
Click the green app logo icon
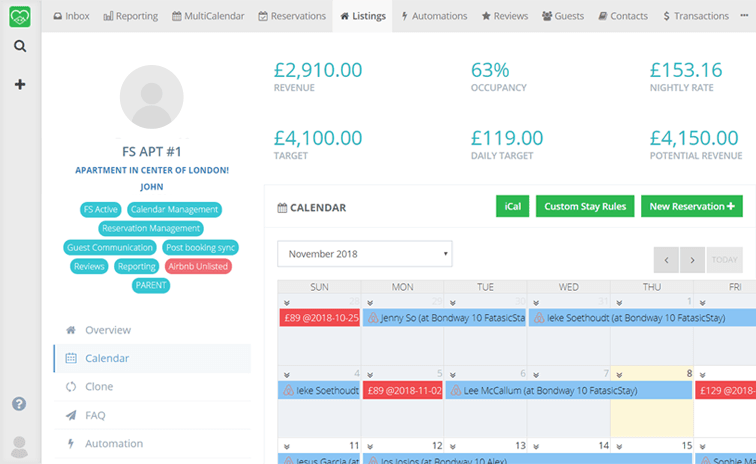click(20, 16)
